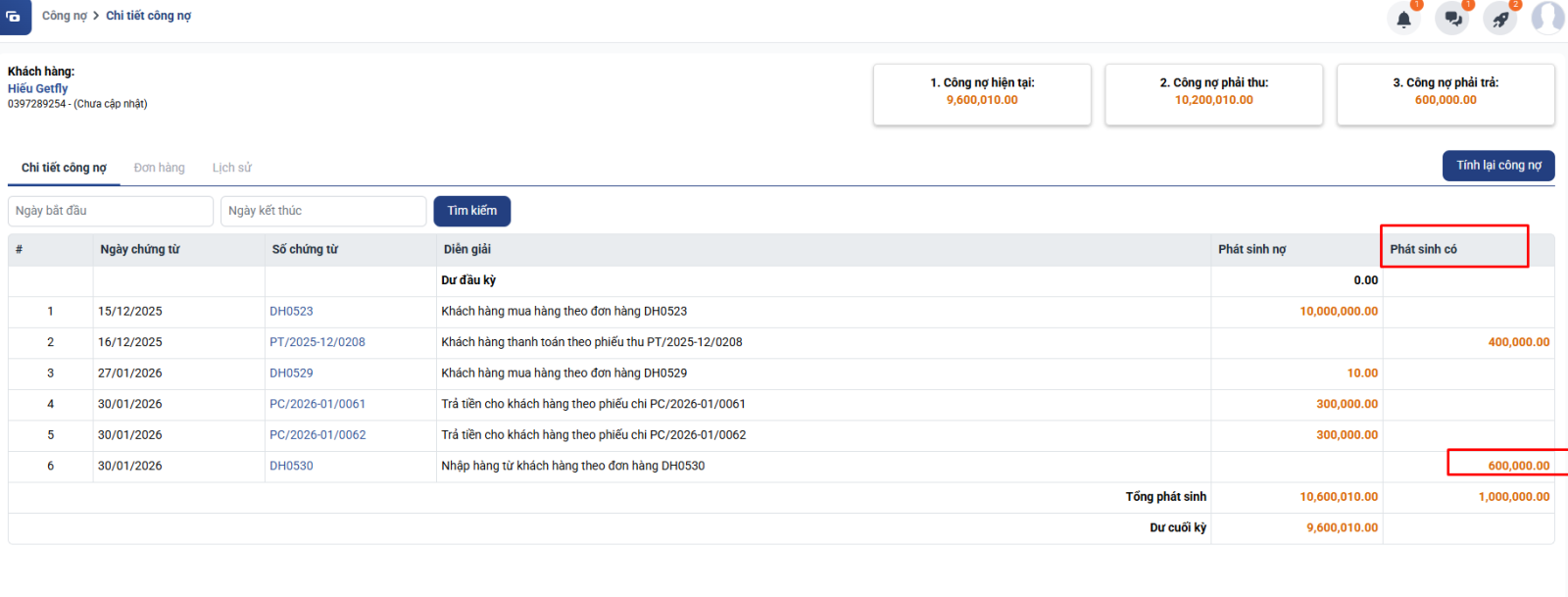Click the rocket icon in header
The width and height of the screenshot is (1568, 597).
tap(1500, 19)
